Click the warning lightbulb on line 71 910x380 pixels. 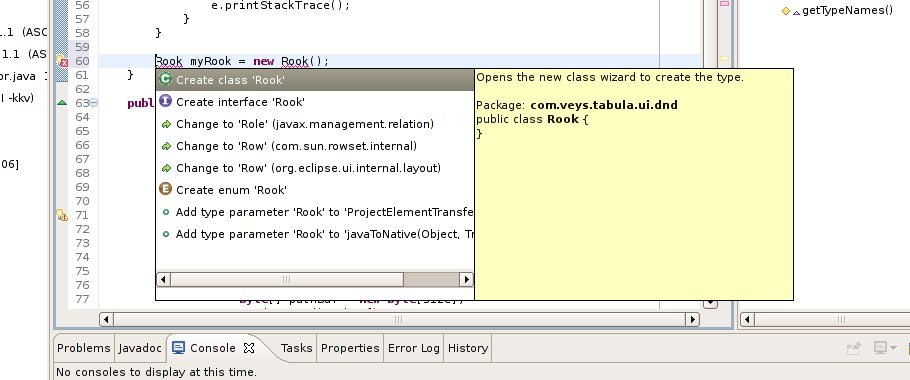click(62, 215)
